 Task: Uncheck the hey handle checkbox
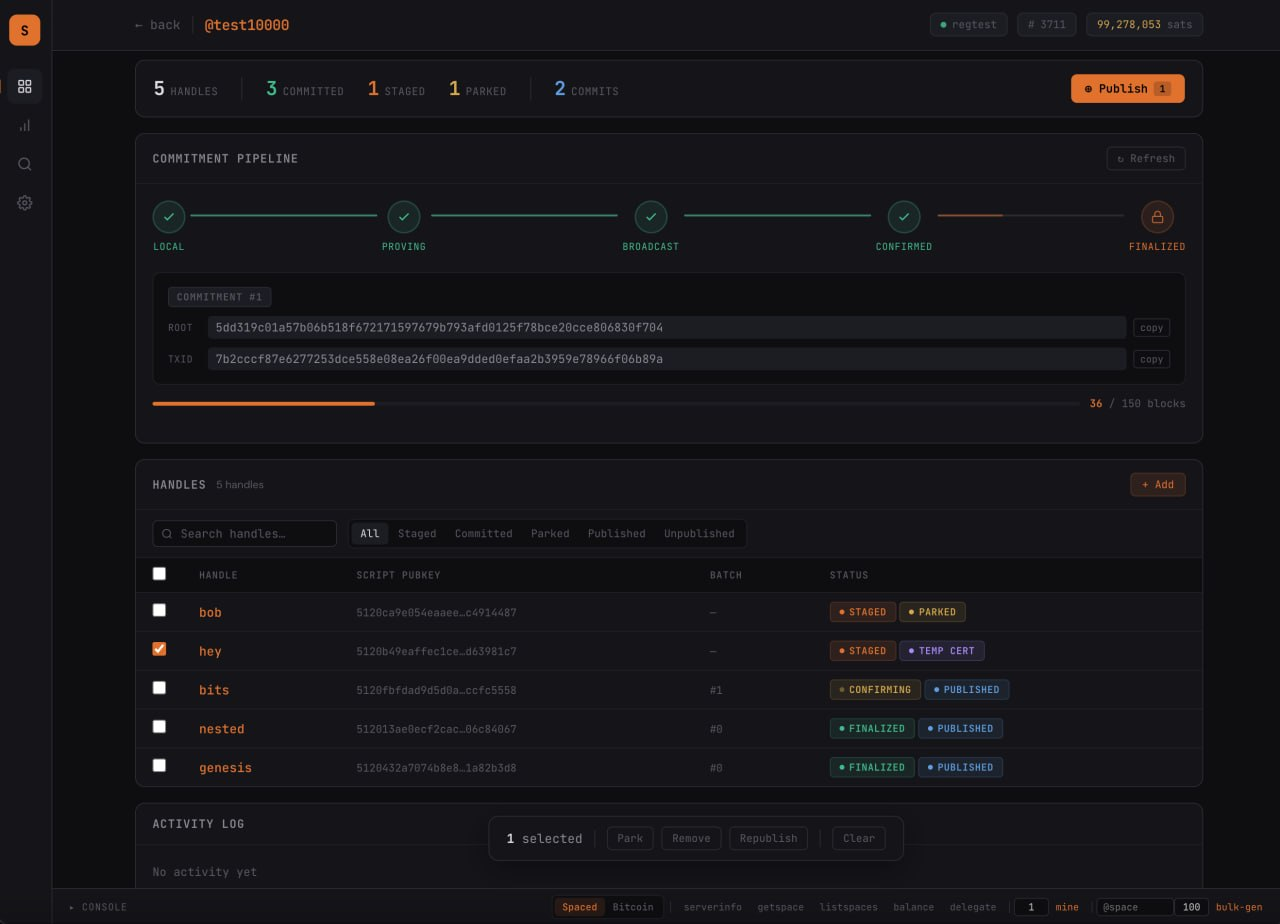[159, 649]
